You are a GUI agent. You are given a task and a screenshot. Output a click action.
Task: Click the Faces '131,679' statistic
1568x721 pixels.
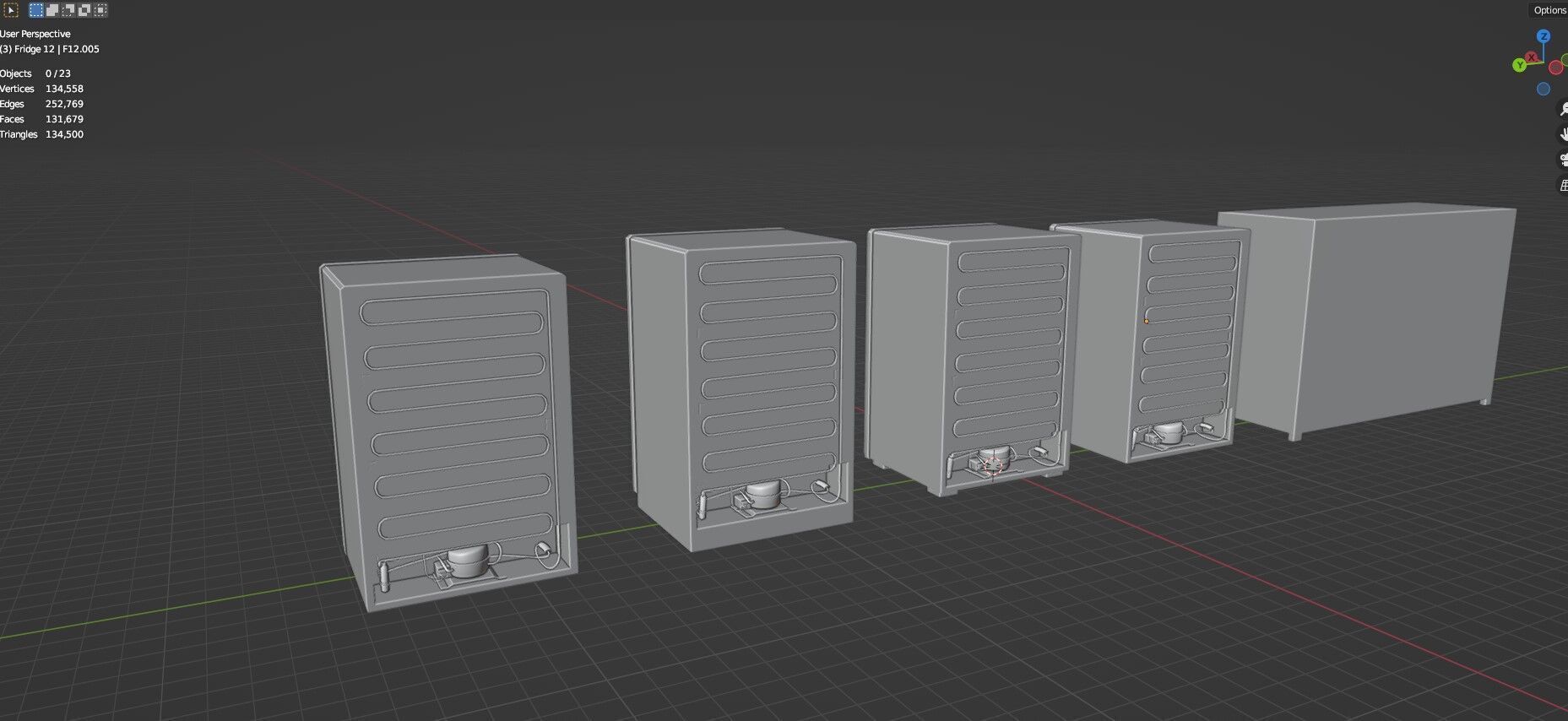coord(64,119)
